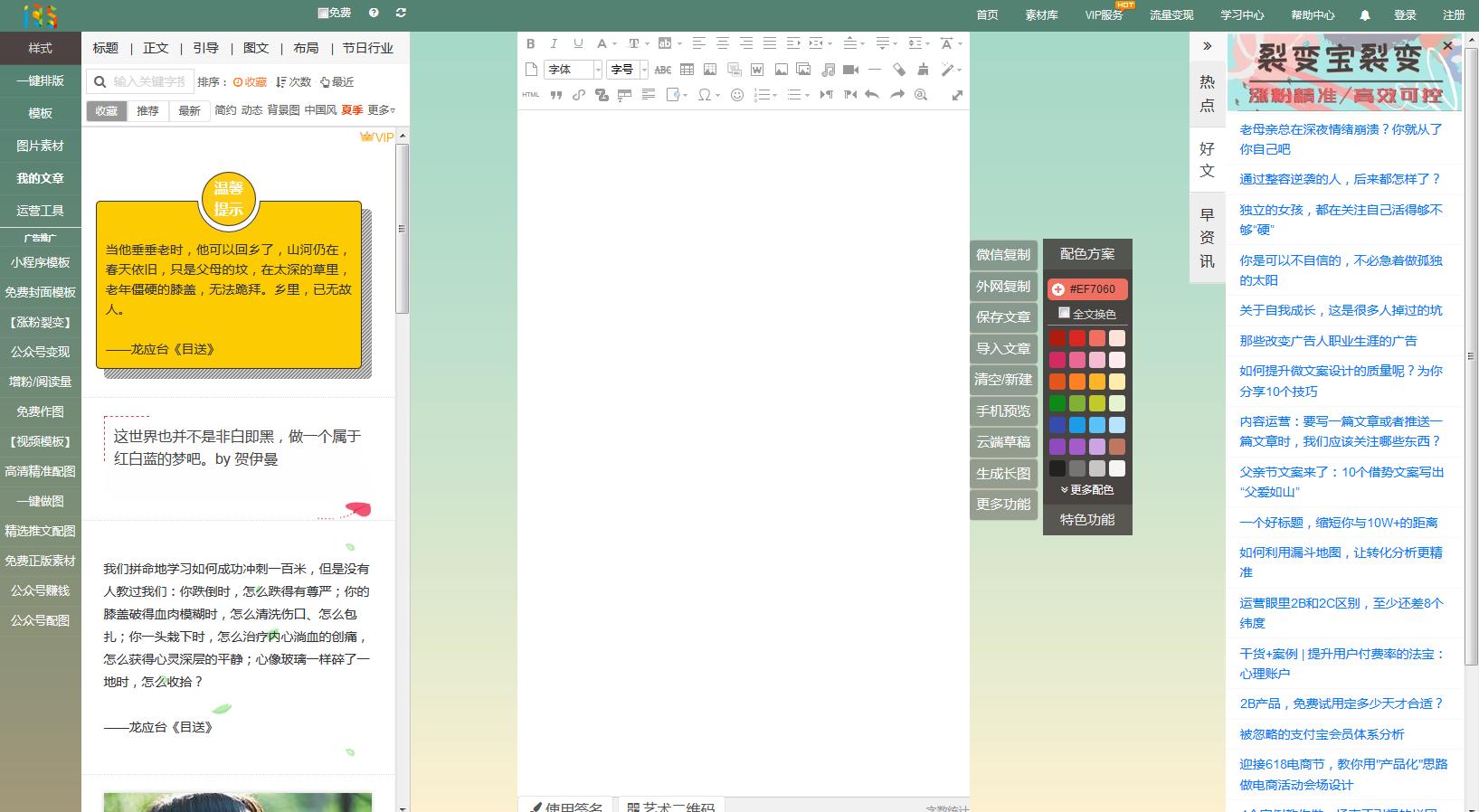Check the 全文换色 checkbox
Image resolution: width=1479 pixels, height=812 pixels.
1065,313
